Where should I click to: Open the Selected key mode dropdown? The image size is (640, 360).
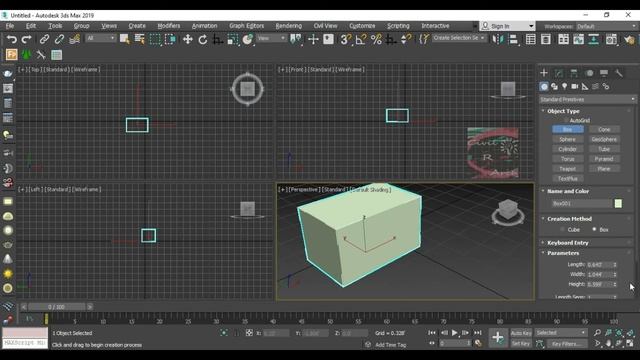point(561,333)
